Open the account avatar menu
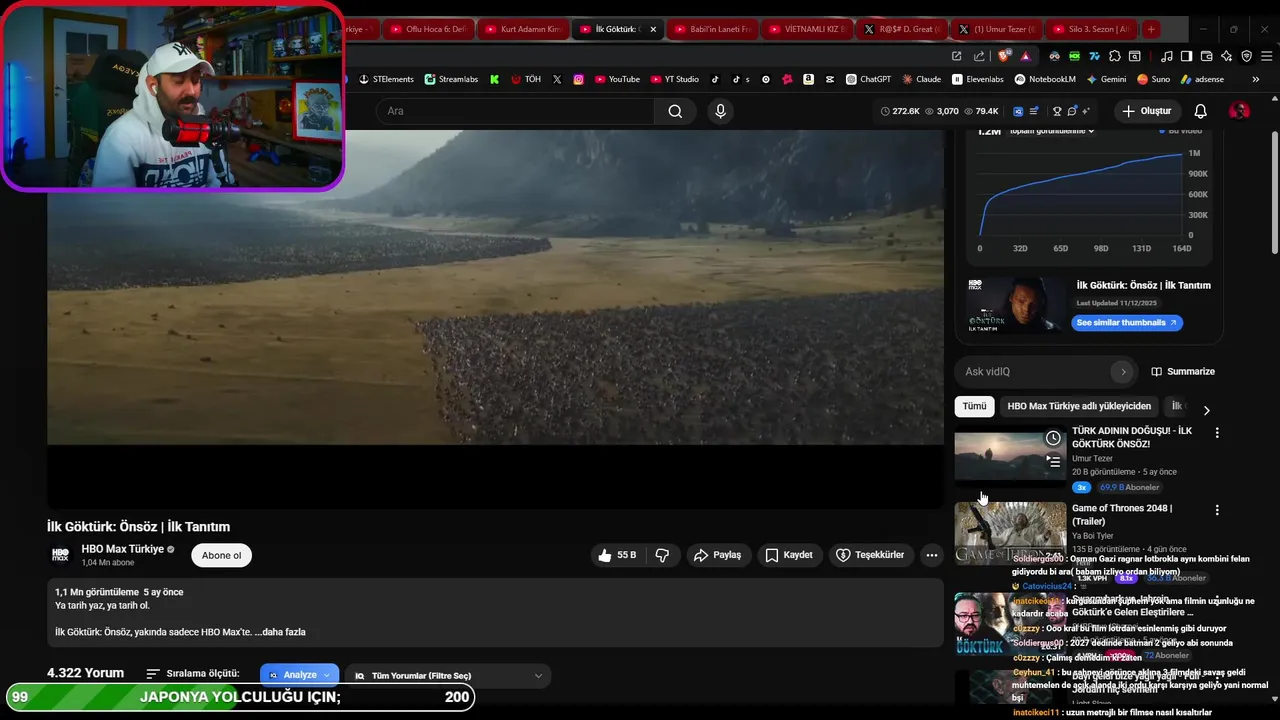This screenshot has height=720, width=1280. 1239,111
